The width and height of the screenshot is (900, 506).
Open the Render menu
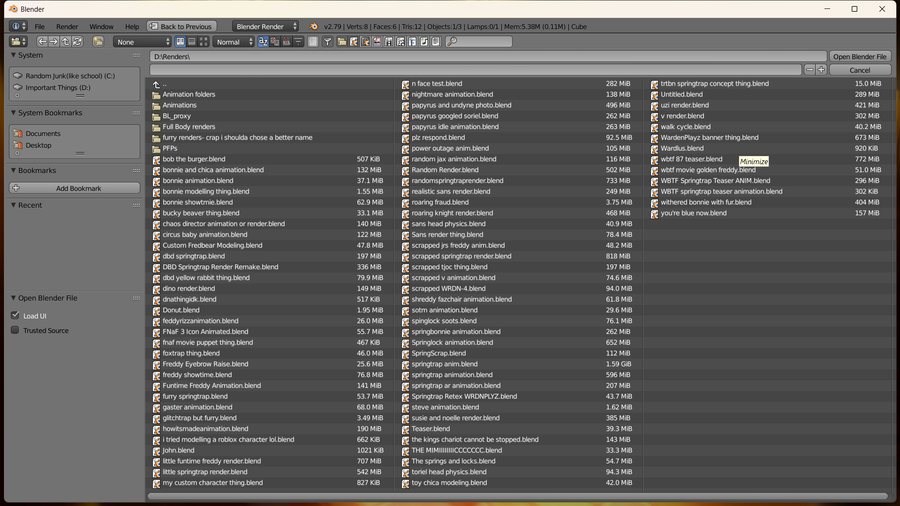pos(67,26)
